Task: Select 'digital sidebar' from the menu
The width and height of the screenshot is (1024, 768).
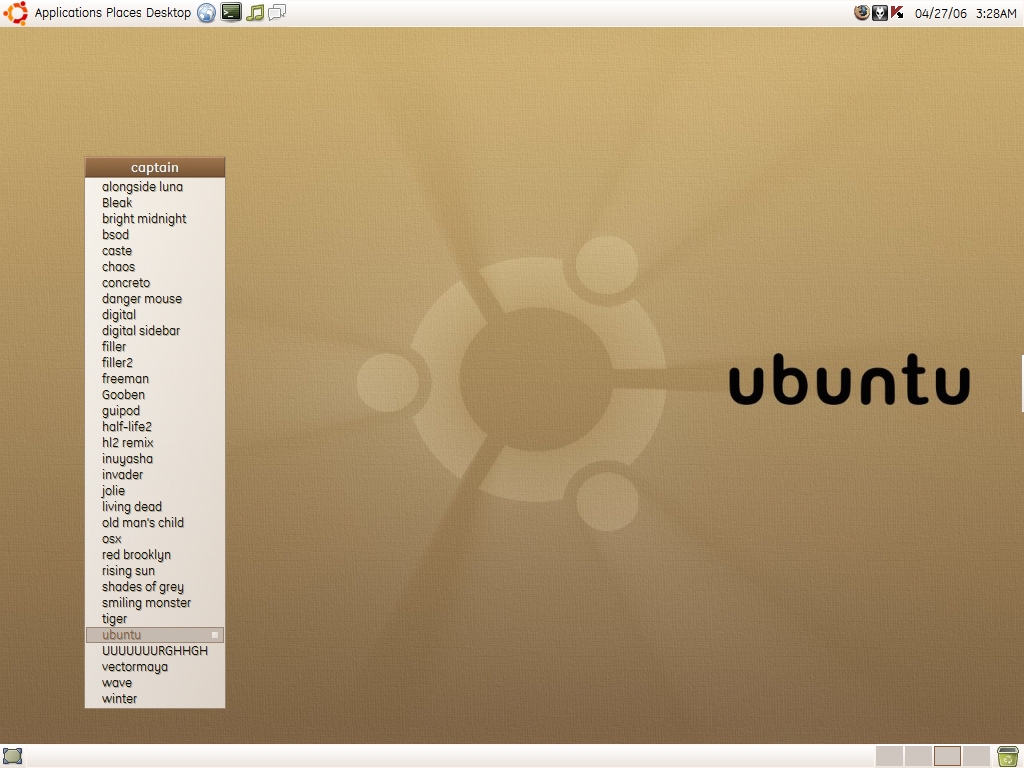Action: point(155,330)
